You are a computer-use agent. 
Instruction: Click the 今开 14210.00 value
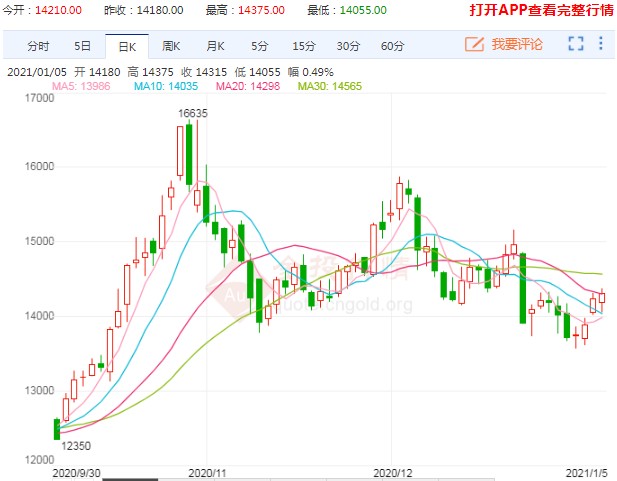pyautogui.click(x=58, y=10)
